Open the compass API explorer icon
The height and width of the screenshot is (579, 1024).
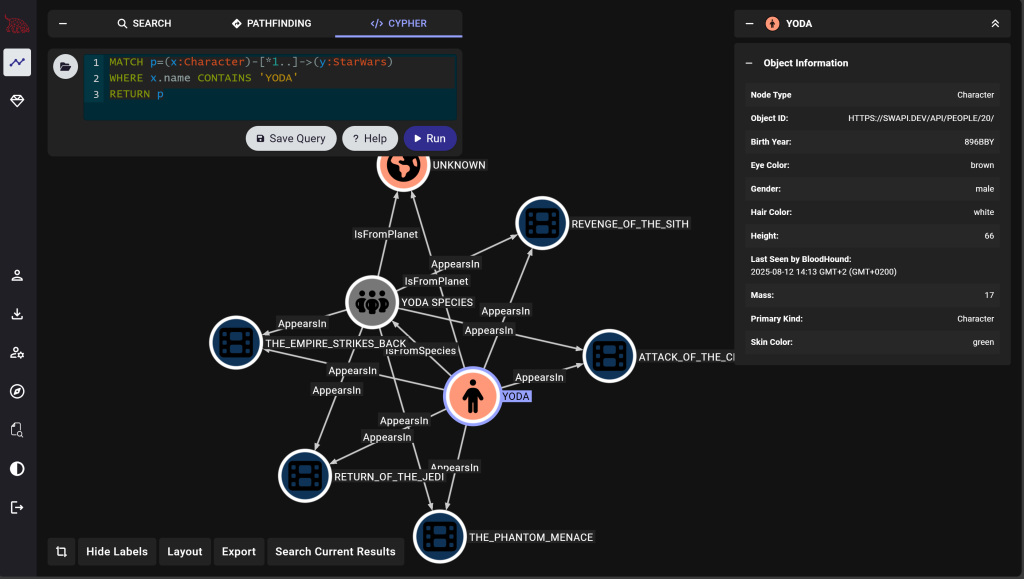click(17, 391)
